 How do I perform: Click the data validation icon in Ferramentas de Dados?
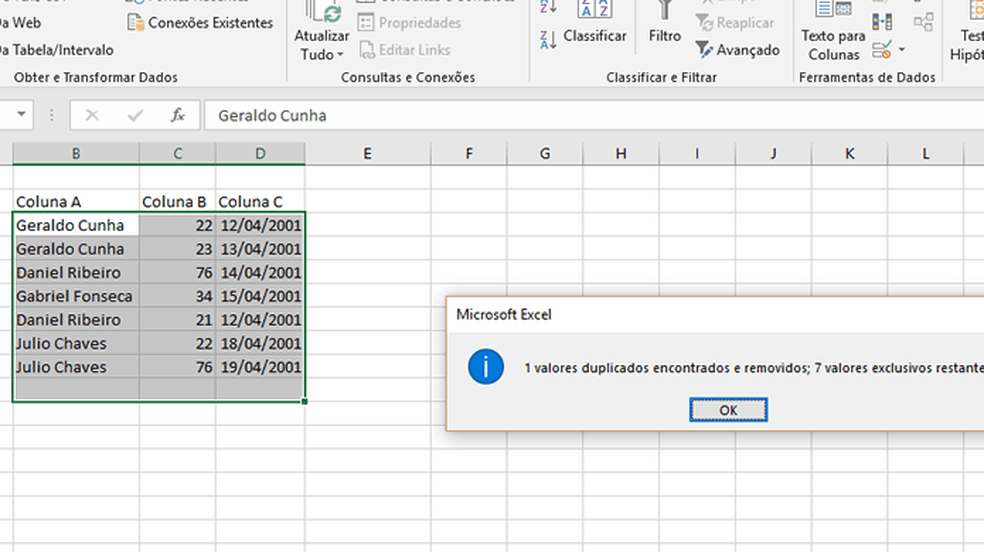(881, 49)
